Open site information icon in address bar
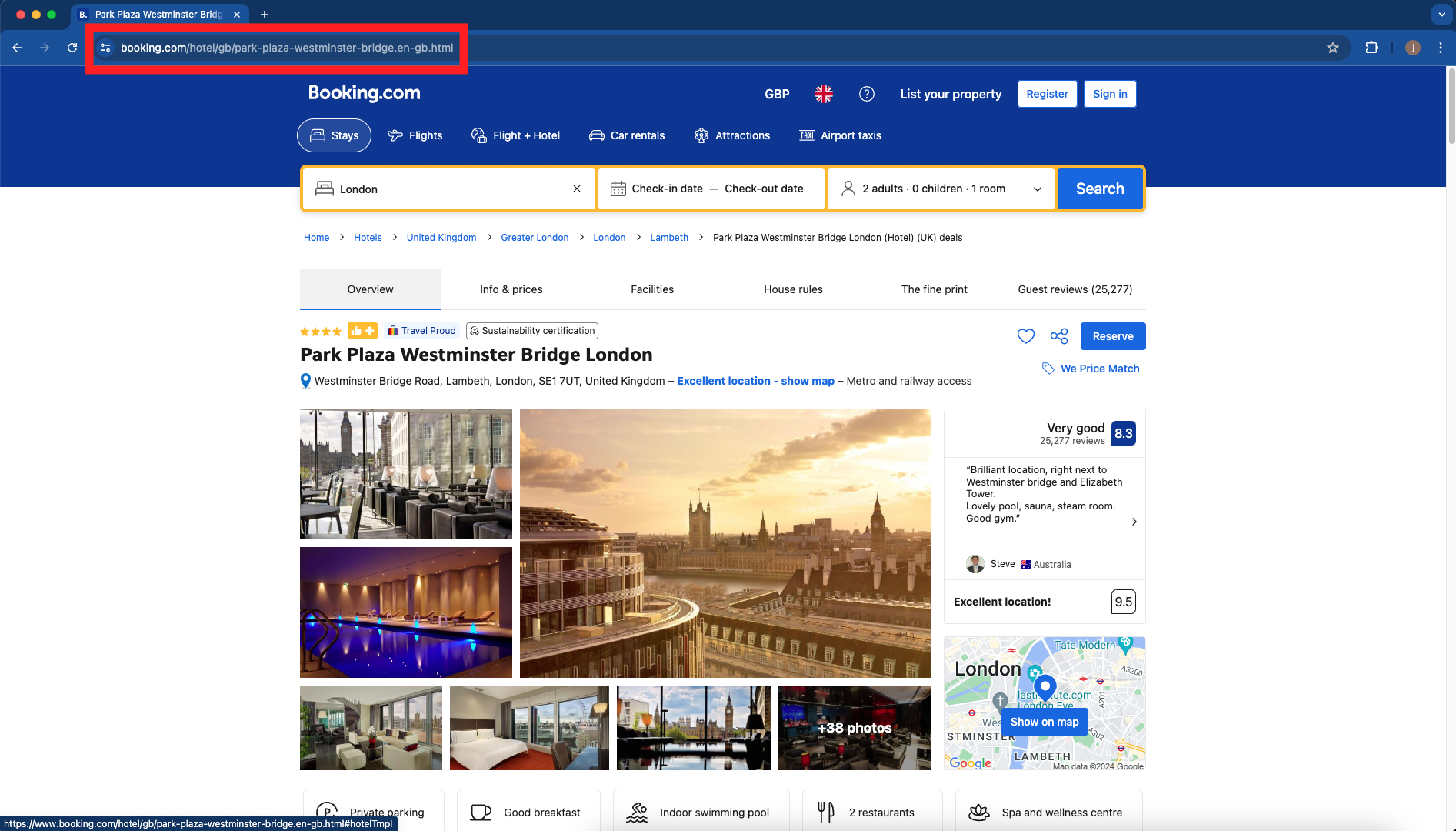Screen dimensions: 1456x831 (106, 48)
